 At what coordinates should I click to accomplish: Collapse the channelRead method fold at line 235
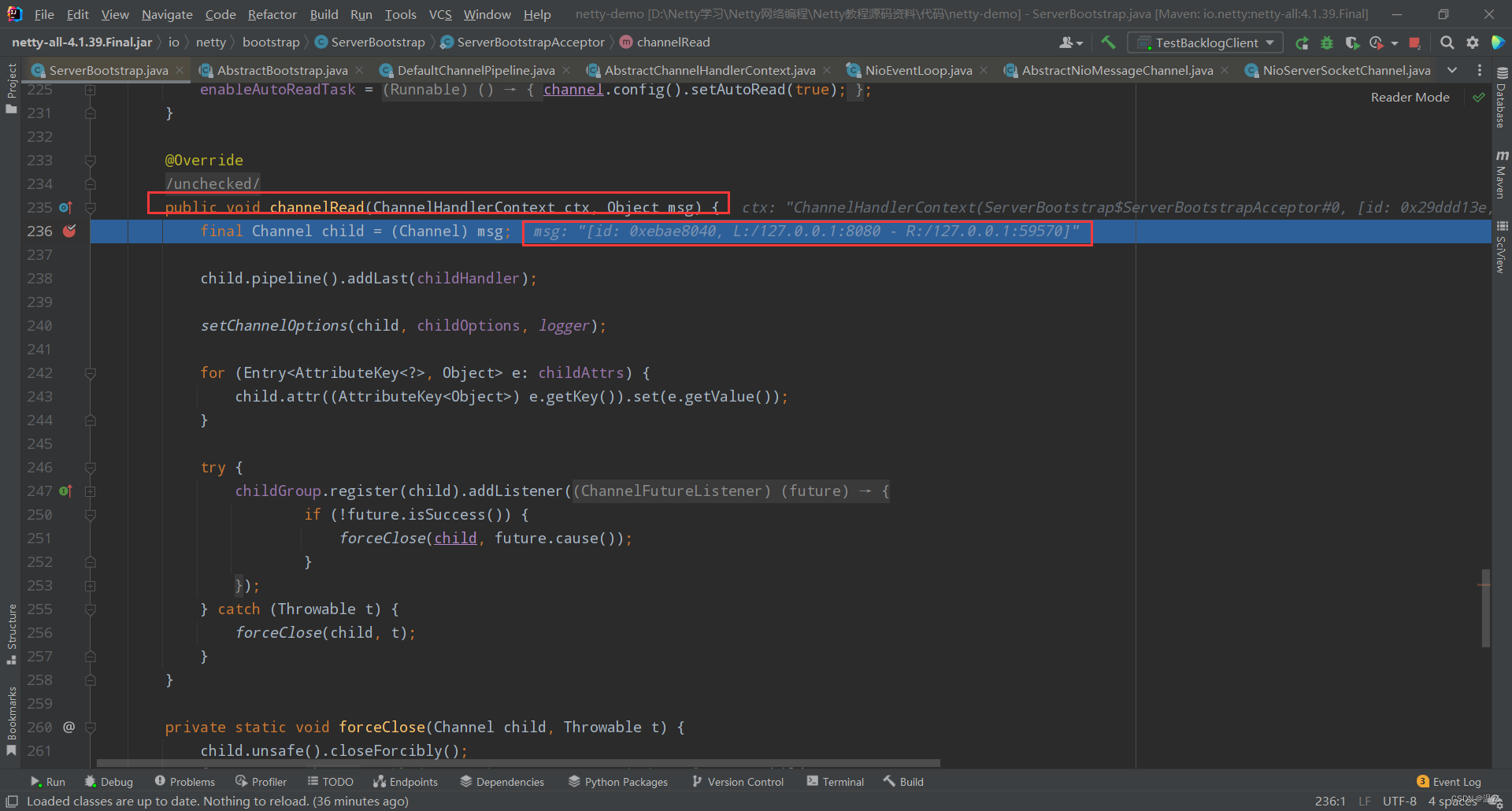pos(91,208)
